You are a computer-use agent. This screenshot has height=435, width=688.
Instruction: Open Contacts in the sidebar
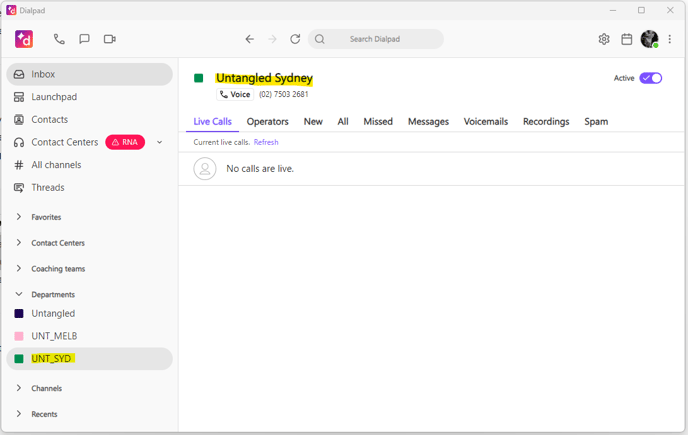(90, 119)
